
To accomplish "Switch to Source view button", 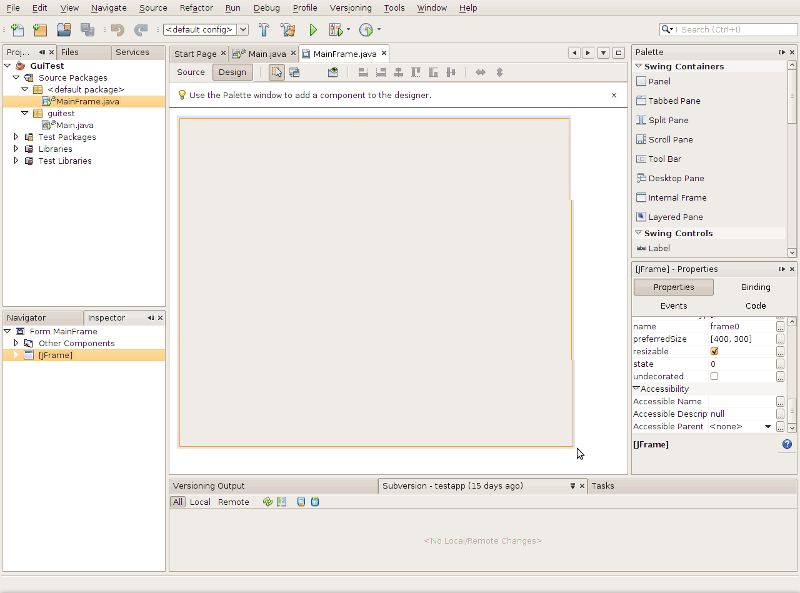I will 191,72.
